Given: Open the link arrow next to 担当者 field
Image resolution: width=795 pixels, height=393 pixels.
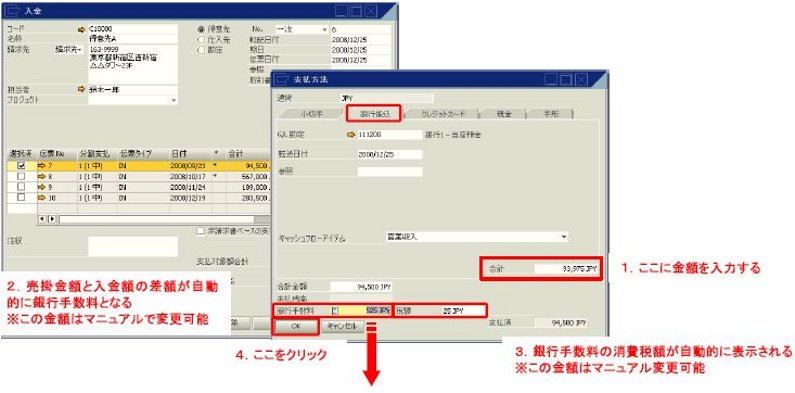Looking at the screenshot, I should click(82, 89).
